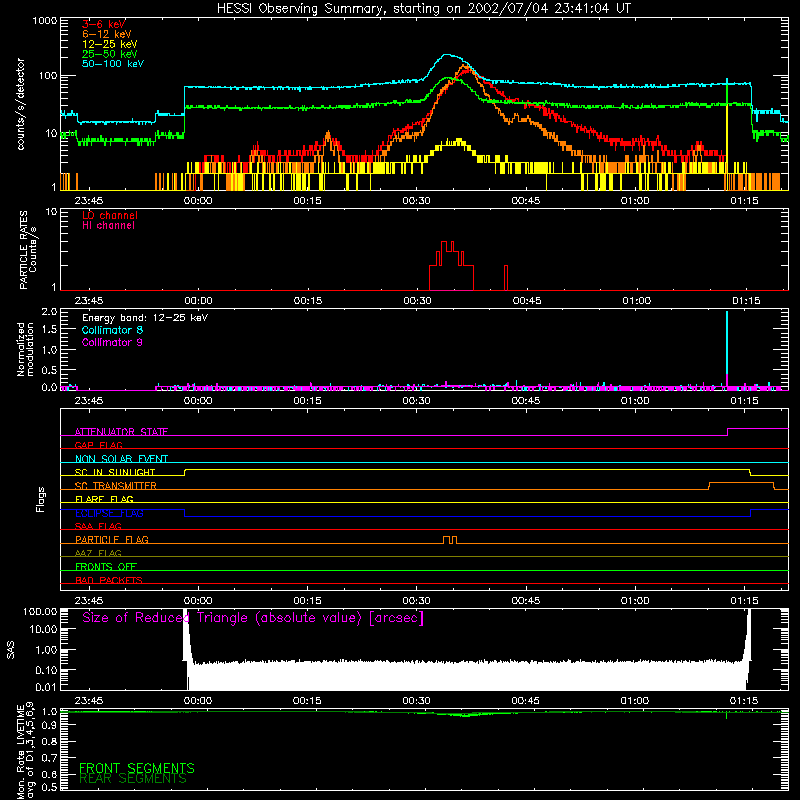Click the "0.5" tick on the modulation axis
The image size is (800, 800).
[49, 369]
